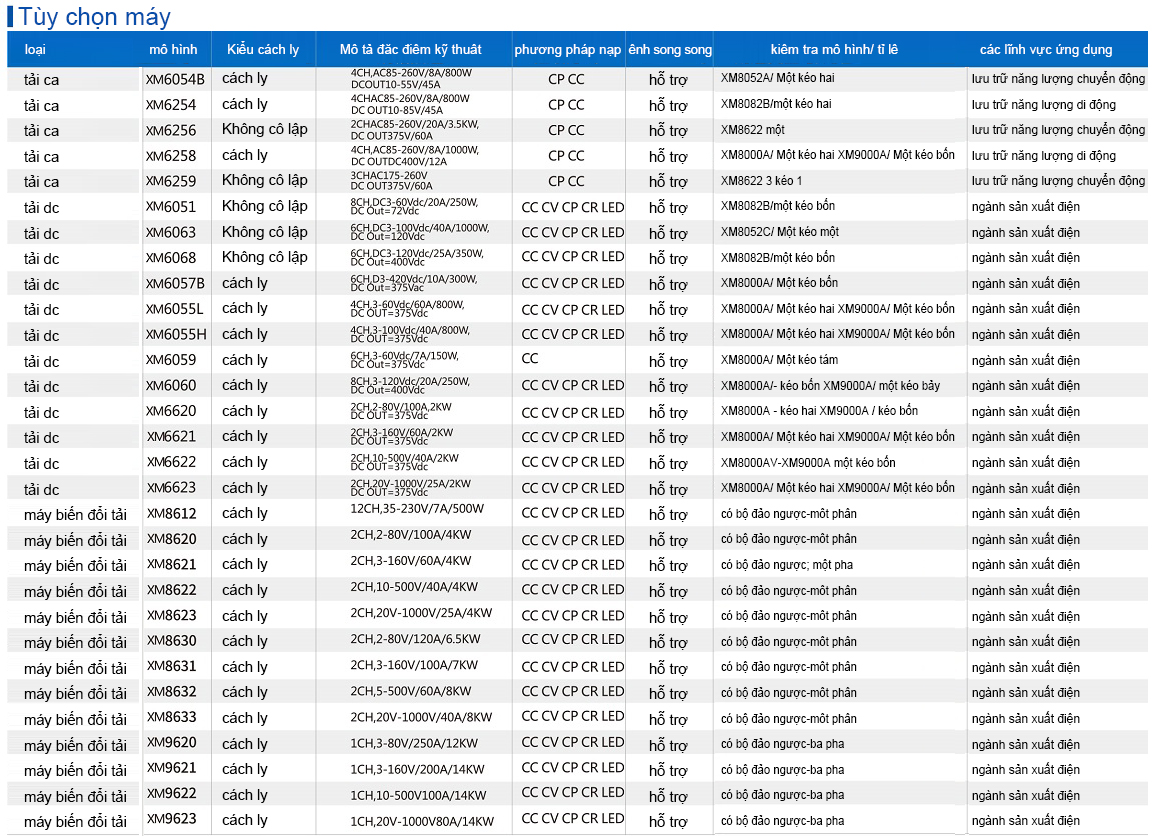Select model cell XM9621
The image size is (1156, 836).
pyautogui.click(x=171, y=768)
